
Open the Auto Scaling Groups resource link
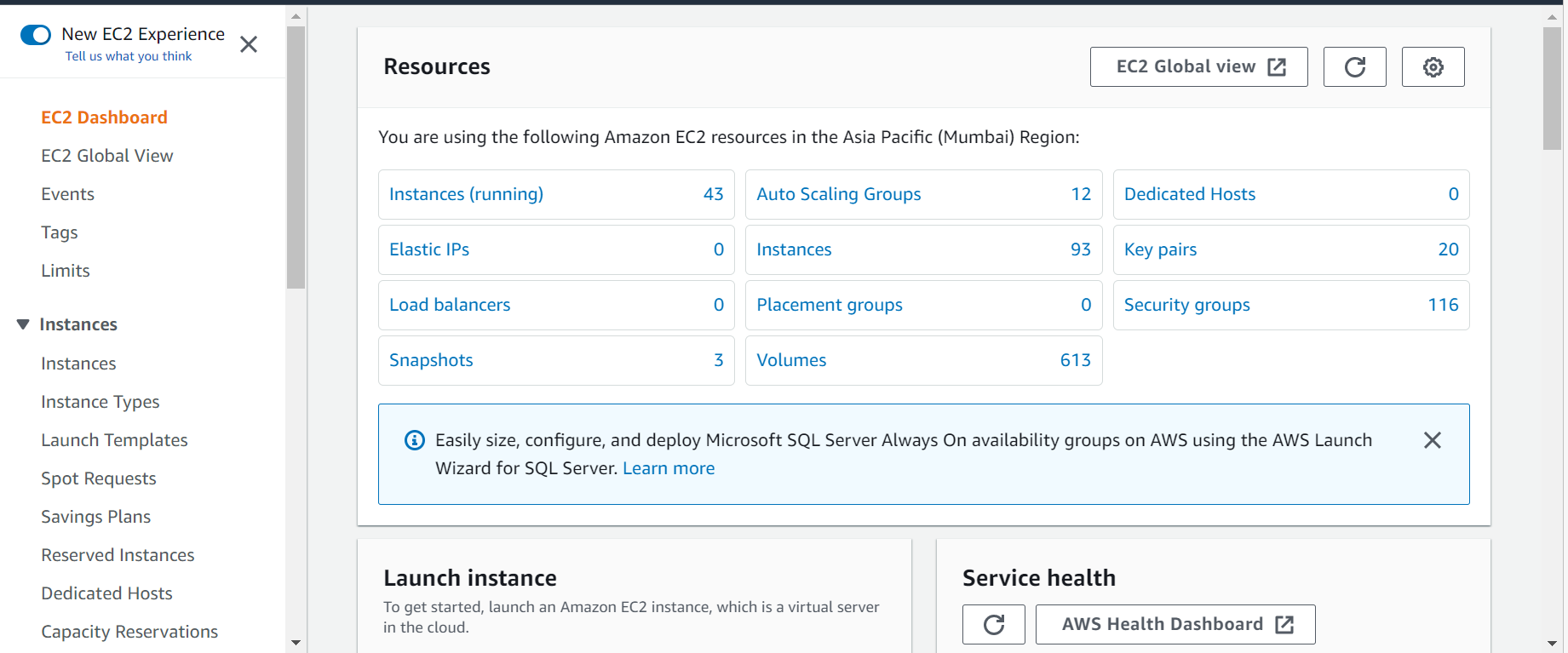(x=838, y=194)
